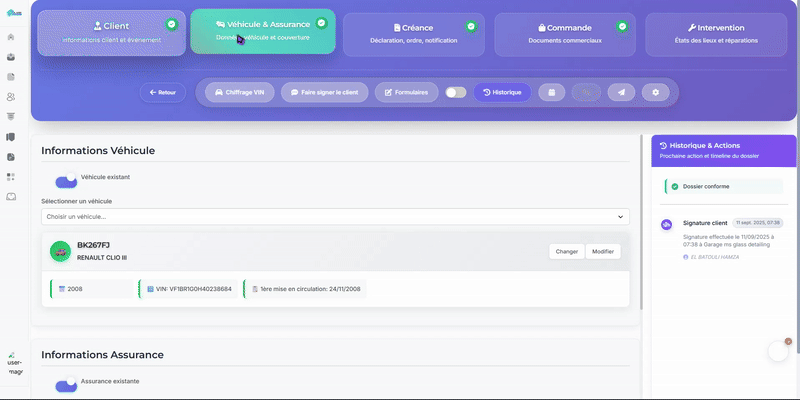Flip the toggle switch next to Formulaires
This screenshot has height=400, width=800.
point(456,92)
